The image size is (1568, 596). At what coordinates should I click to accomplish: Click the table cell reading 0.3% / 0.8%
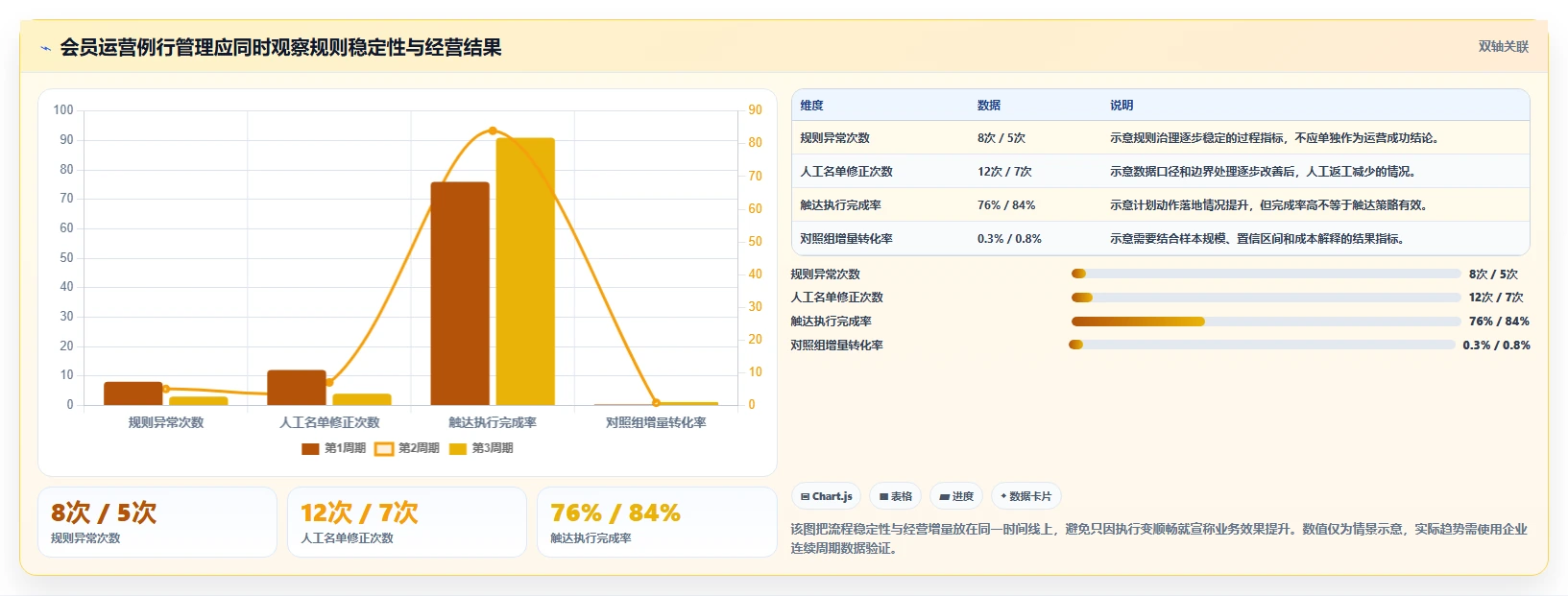coord(1009,239)
